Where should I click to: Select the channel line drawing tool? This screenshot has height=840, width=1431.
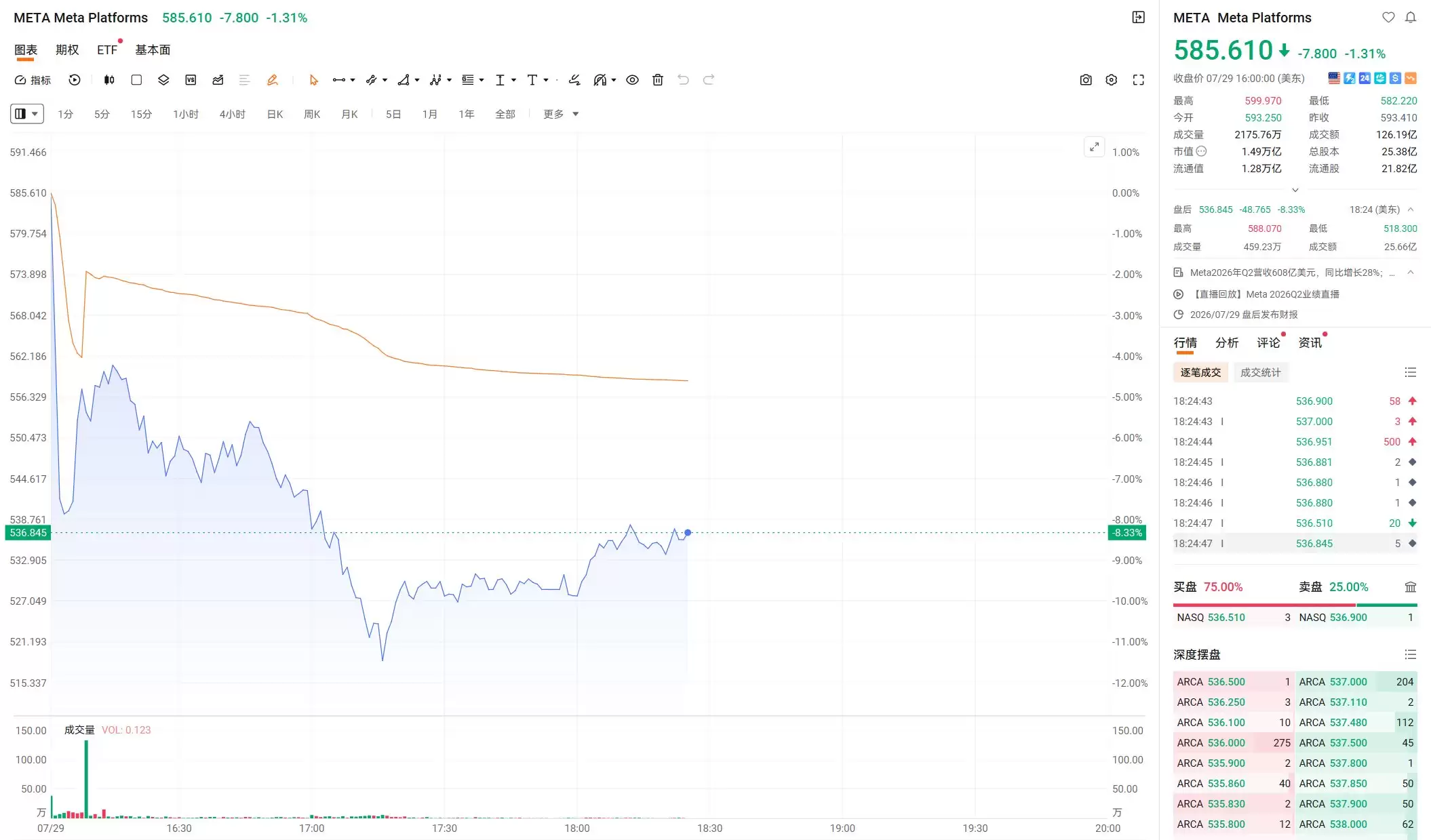[371, 80]
